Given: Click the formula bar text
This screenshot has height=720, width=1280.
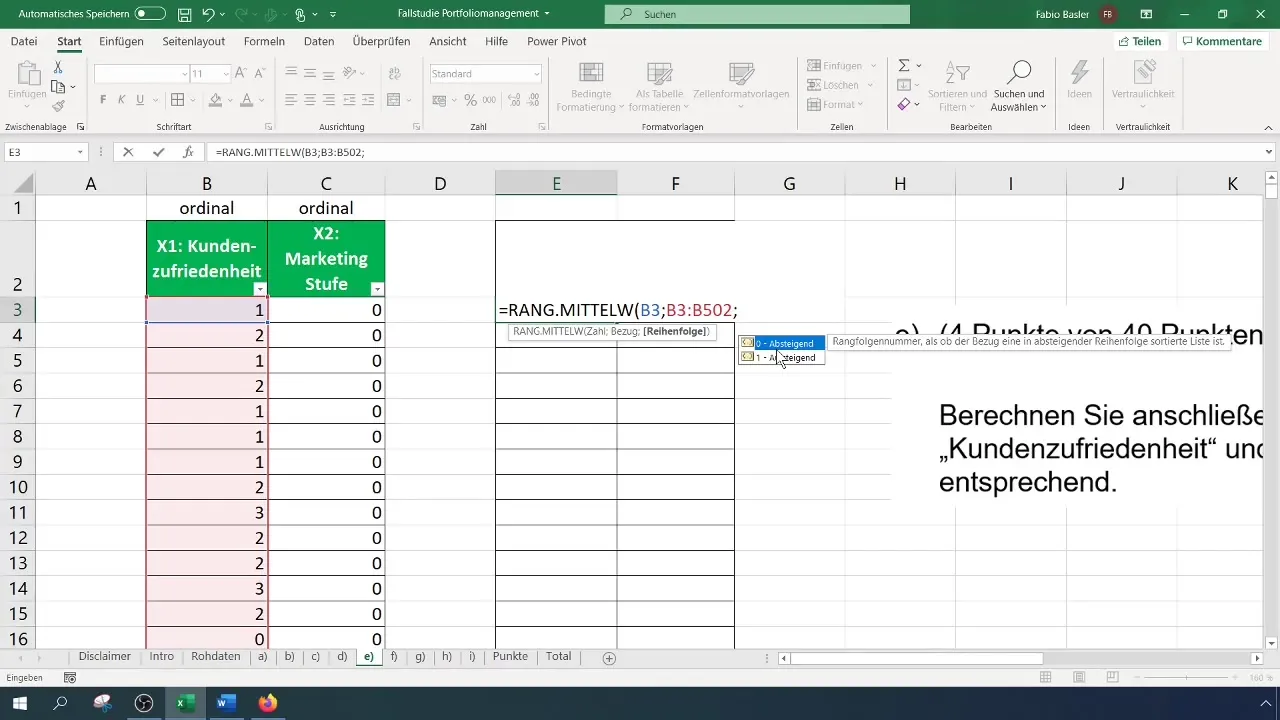Looking at the screenshot, I should (x=290, y=152).
